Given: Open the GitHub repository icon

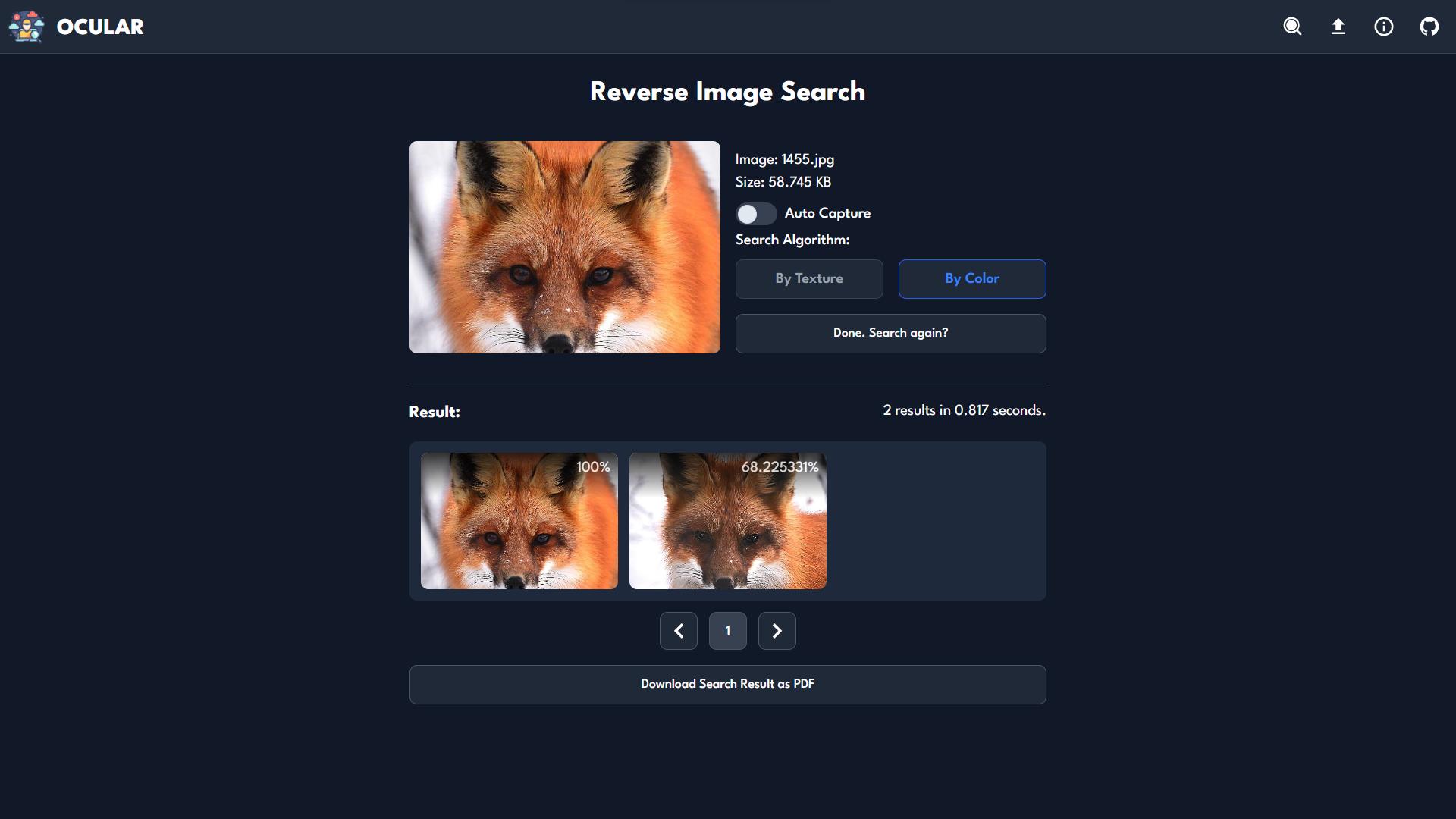Looking at the screenshot, I should 1429,27.
